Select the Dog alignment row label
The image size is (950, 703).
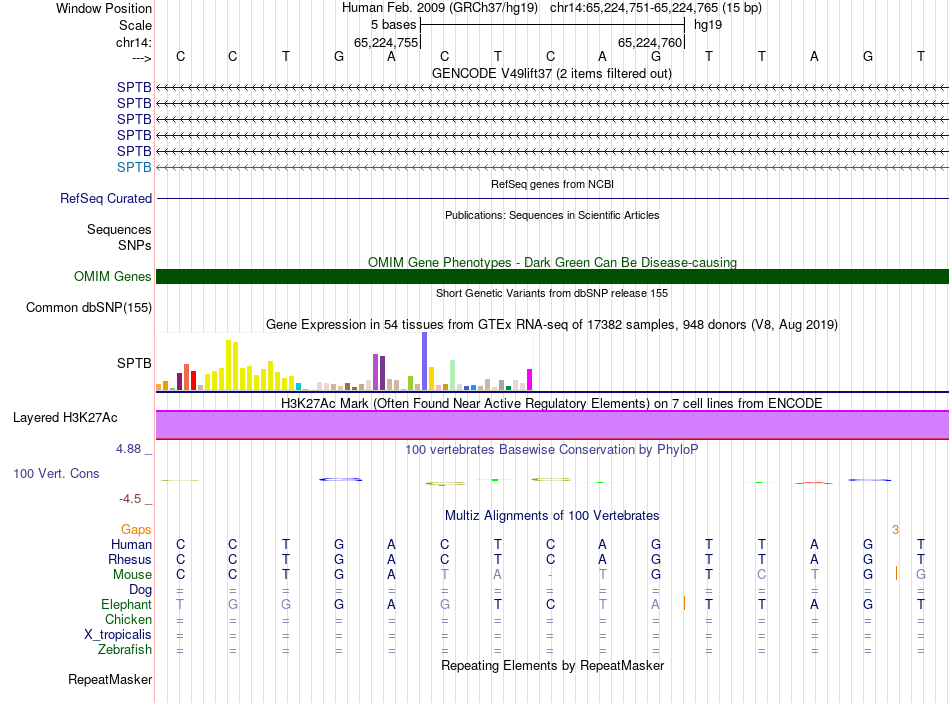[x=140, y=590]
